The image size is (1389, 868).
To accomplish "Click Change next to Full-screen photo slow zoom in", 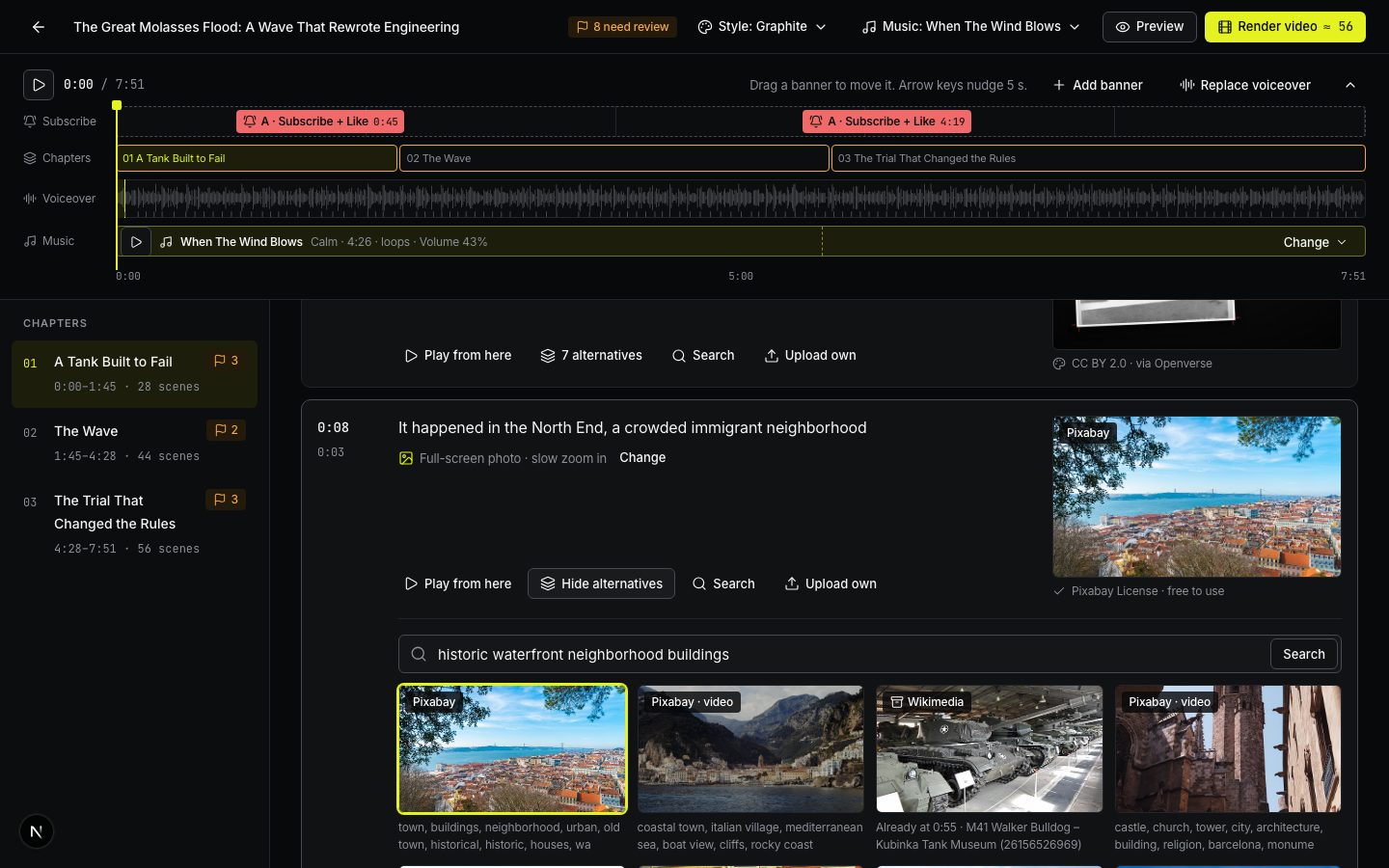I will click(x=642, y=458).
